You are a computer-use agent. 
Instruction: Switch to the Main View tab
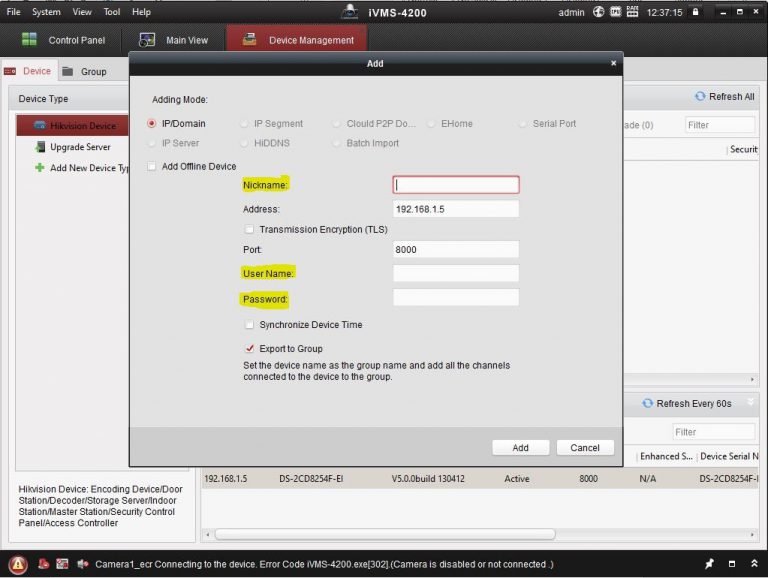point(174,40)
